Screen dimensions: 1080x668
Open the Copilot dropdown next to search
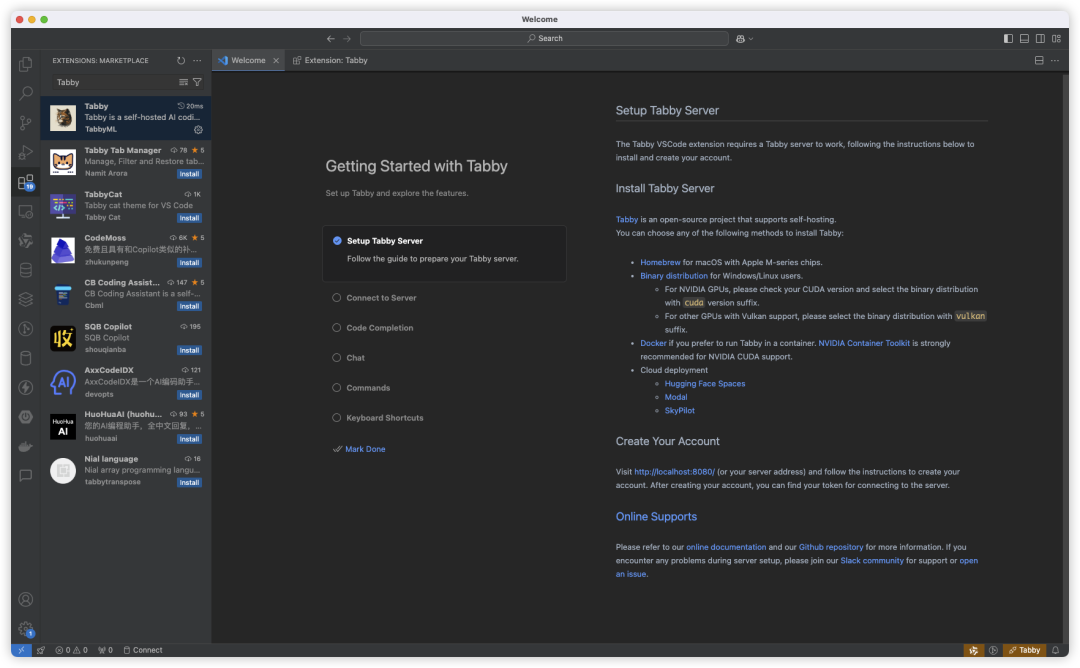[x=744, y=39]
